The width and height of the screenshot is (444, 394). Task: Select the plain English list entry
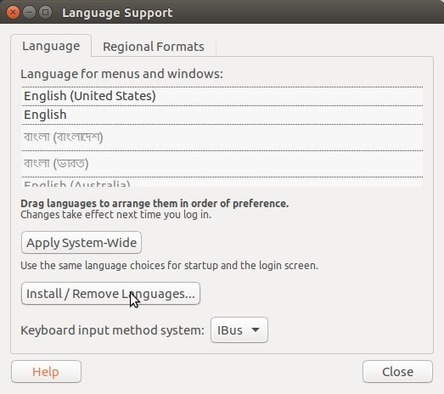(x=222, y=115)
